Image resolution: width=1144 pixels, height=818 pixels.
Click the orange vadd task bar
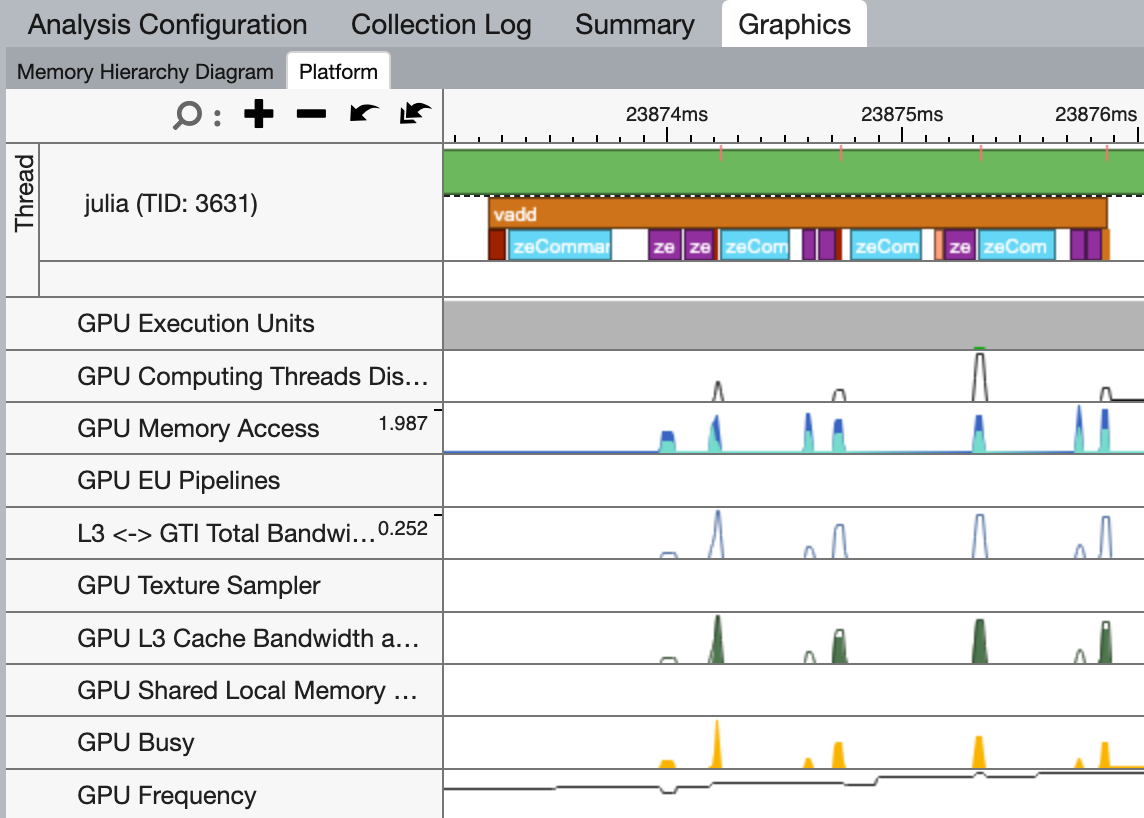point(797,214)
